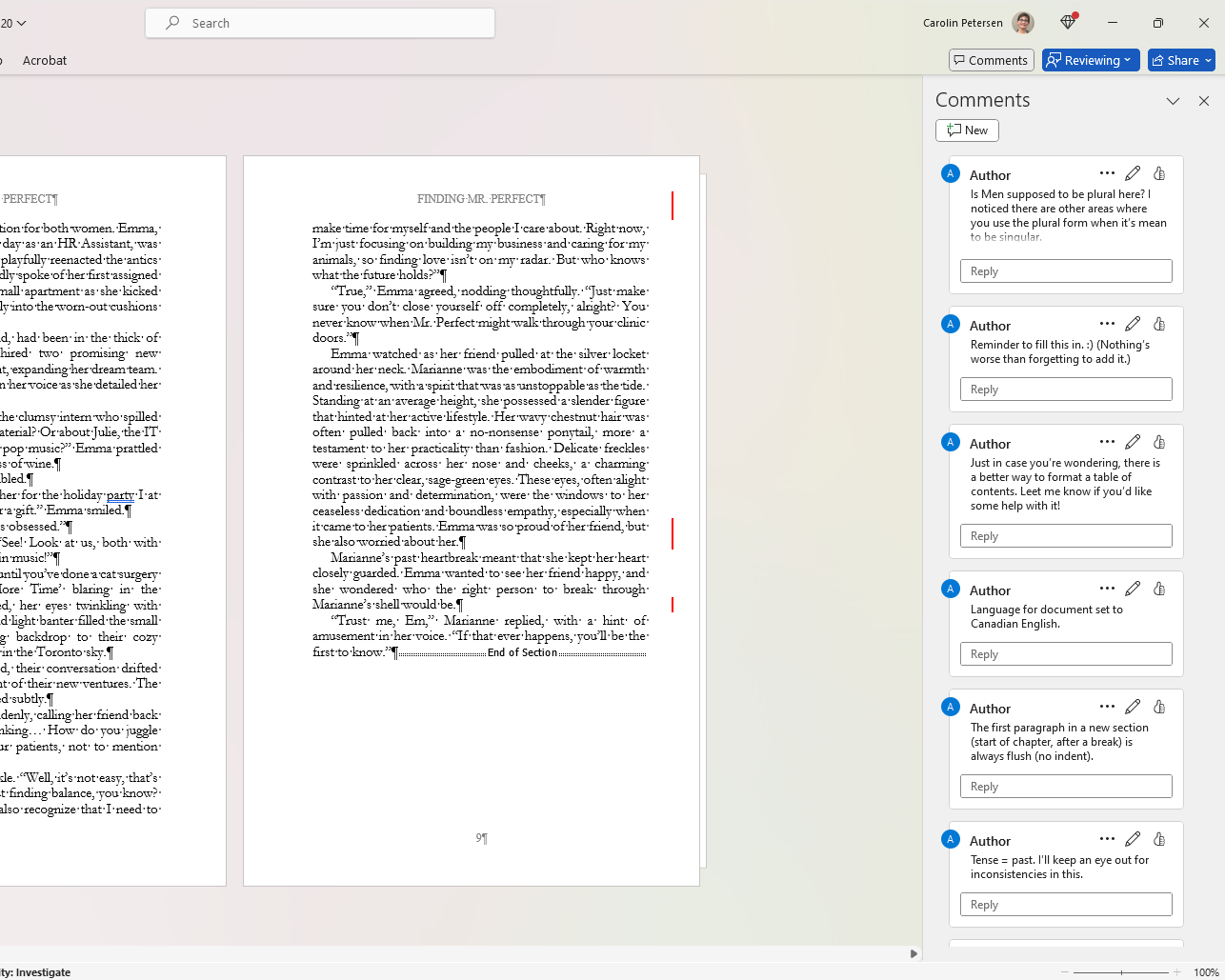Edit the 'Canadian English' comment
This screenshot has width=1225, height=980.
pos(1133,589)
